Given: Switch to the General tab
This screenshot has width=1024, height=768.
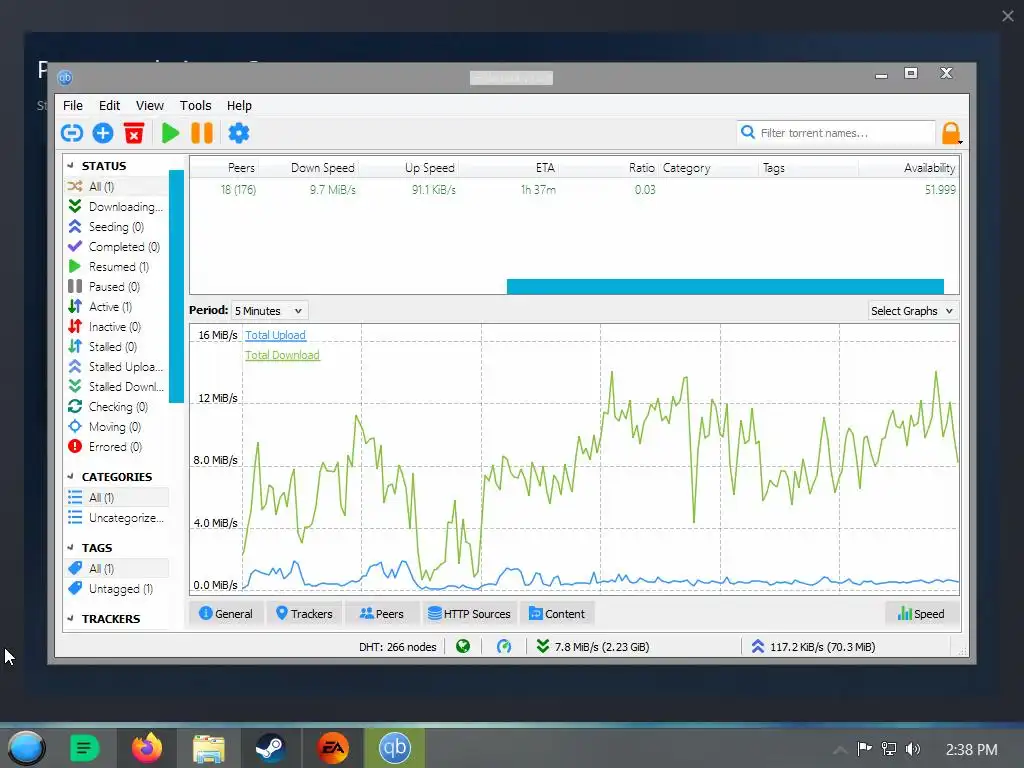Looking at the screenshot, I should (226, 613).
